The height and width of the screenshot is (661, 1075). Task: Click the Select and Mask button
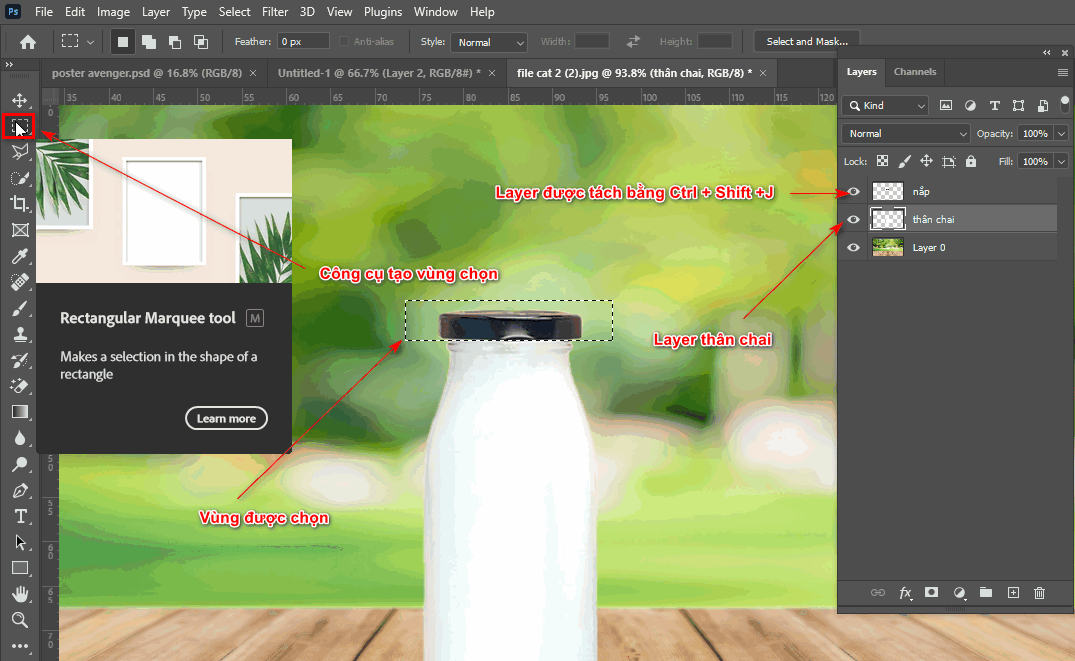click(x=806, y=41)
